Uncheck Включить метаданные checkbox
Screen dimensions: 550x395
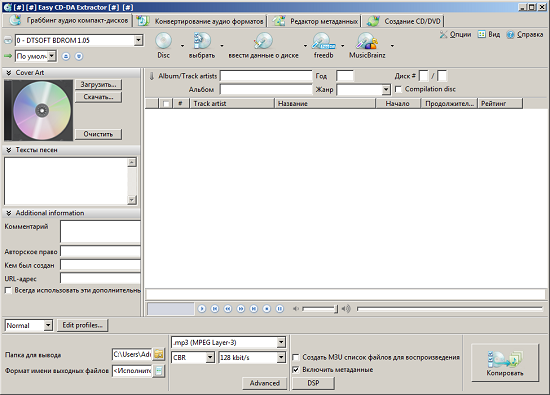[296, 370]
